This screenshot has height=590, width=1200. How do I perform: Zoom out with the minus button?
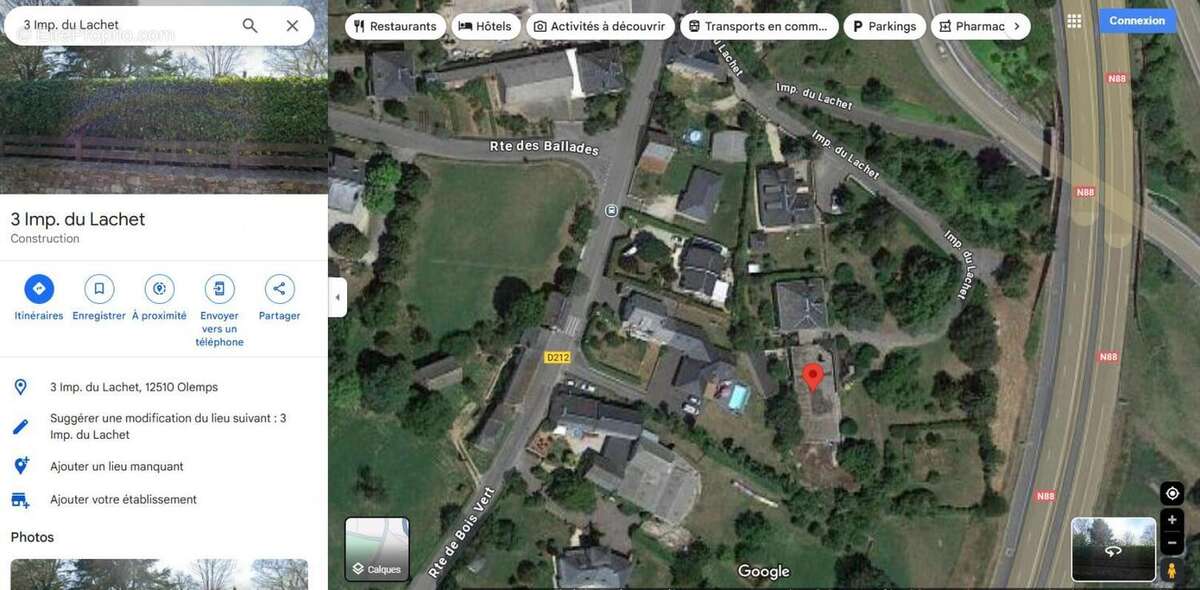pos(1172,543)
